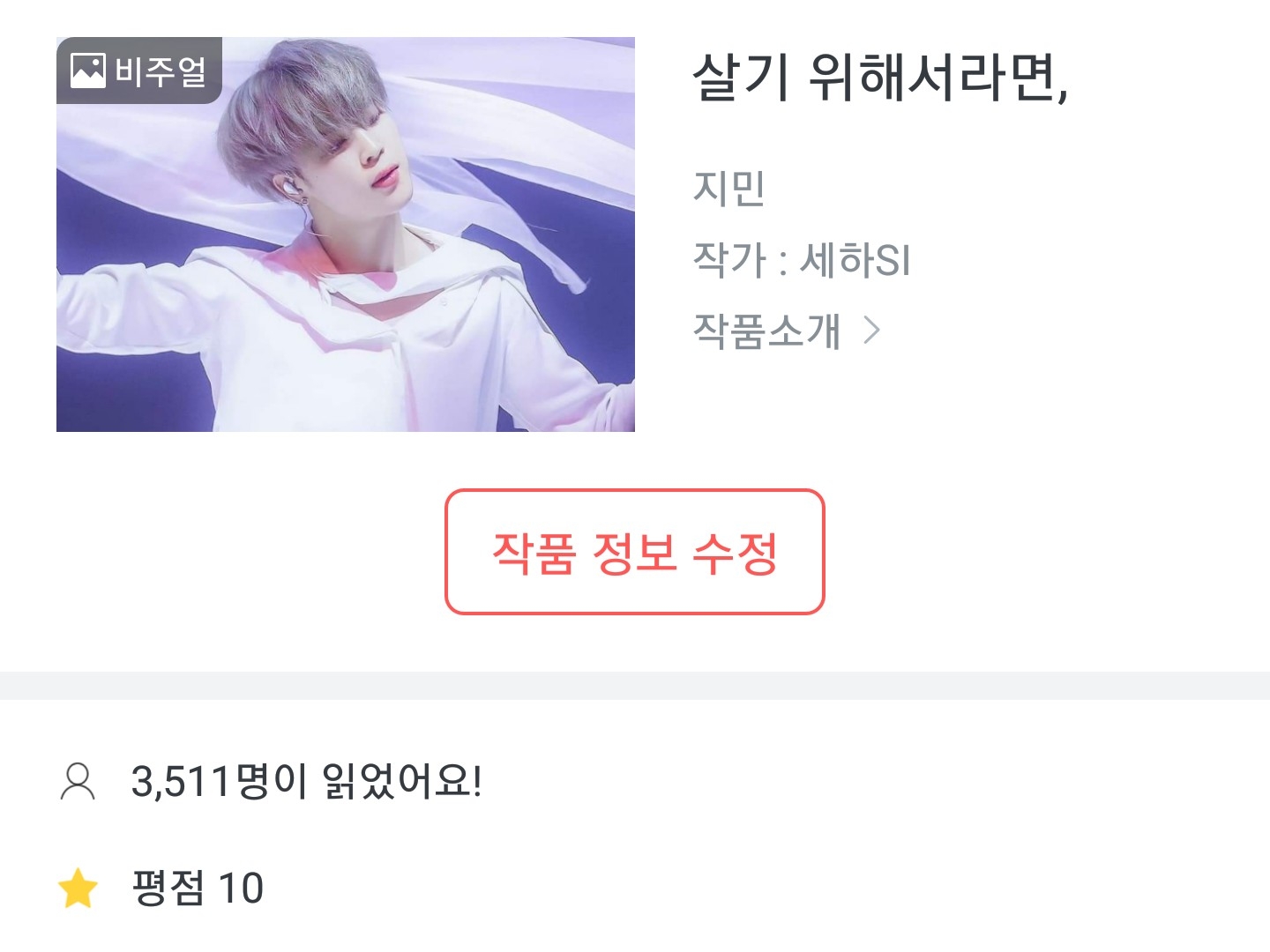
Task: Open the 작품소개 description link
Action: [x=766, y=331]
